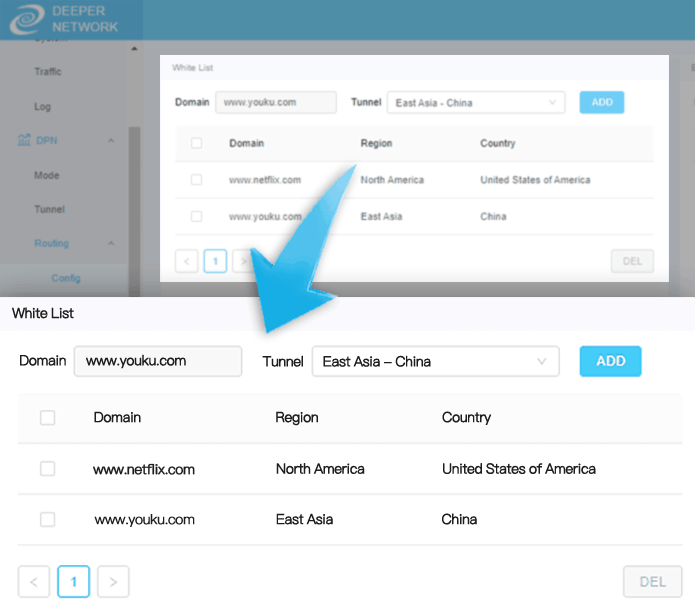Click United States of America in small upper table

click(x=535, y=180)
